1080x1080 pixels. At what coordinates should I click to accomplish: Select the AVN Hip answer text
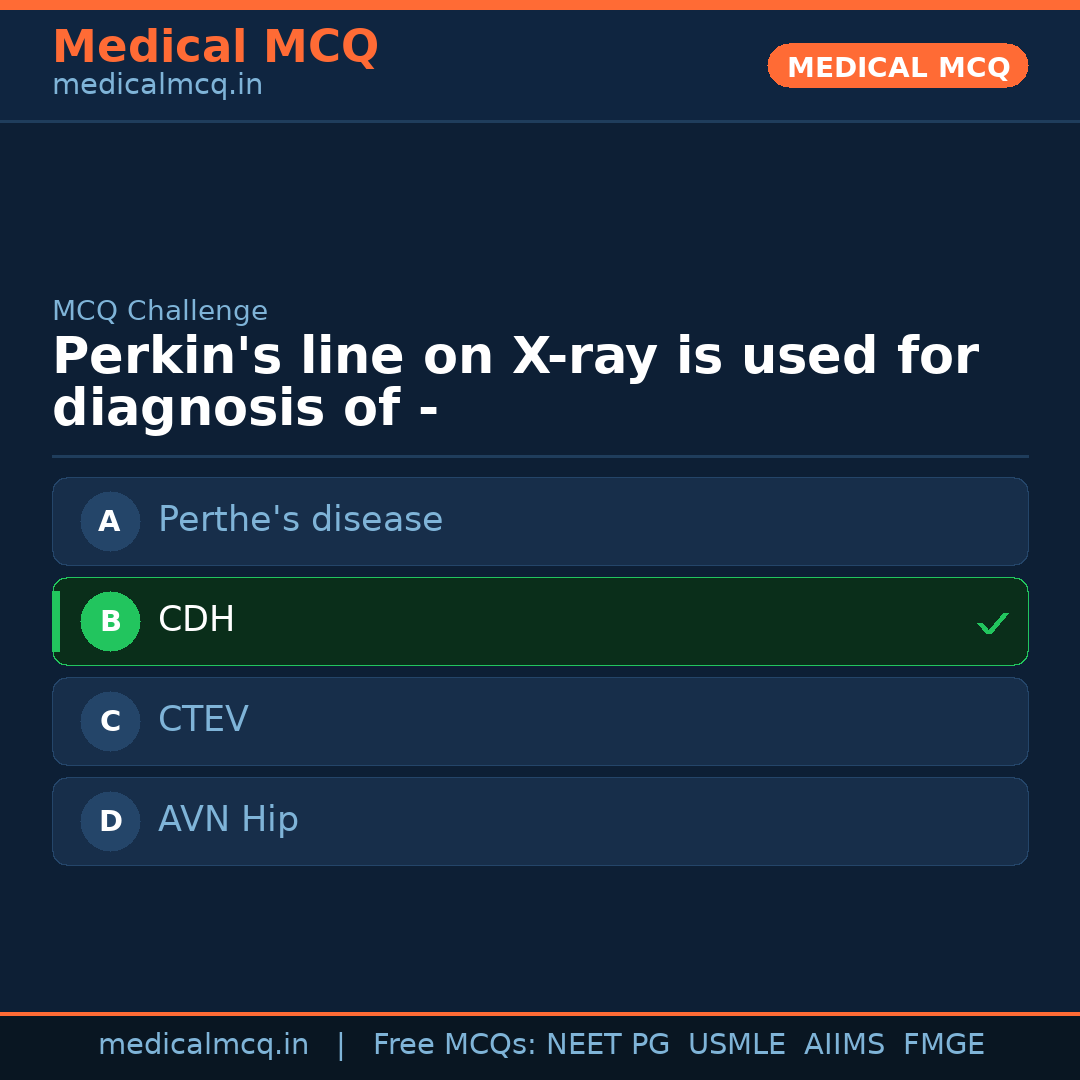pos(228,820)
